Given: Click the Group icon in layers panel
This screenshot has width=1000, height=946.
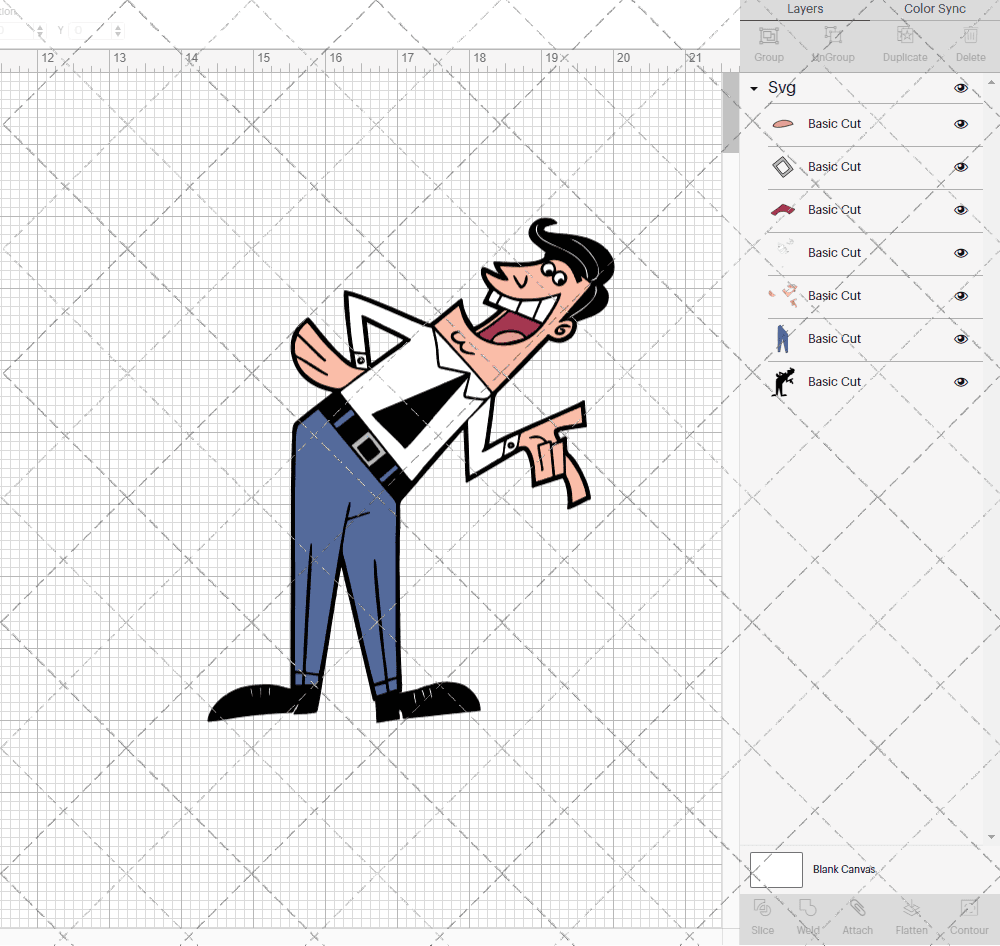Looking at the screenshot, I should click(x=768, y=36).
